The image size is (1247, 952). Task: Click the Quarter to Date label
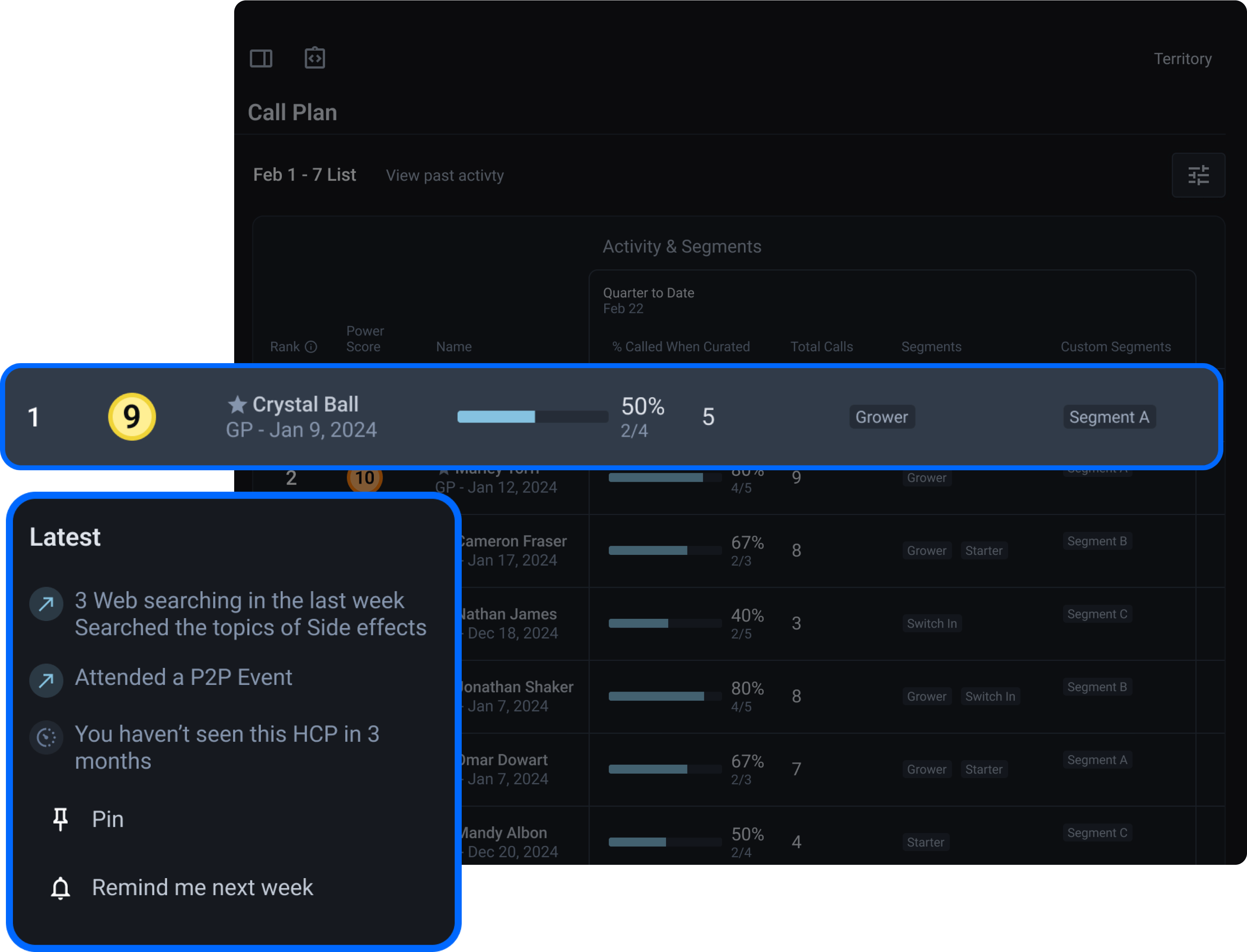tap(648, 293)
